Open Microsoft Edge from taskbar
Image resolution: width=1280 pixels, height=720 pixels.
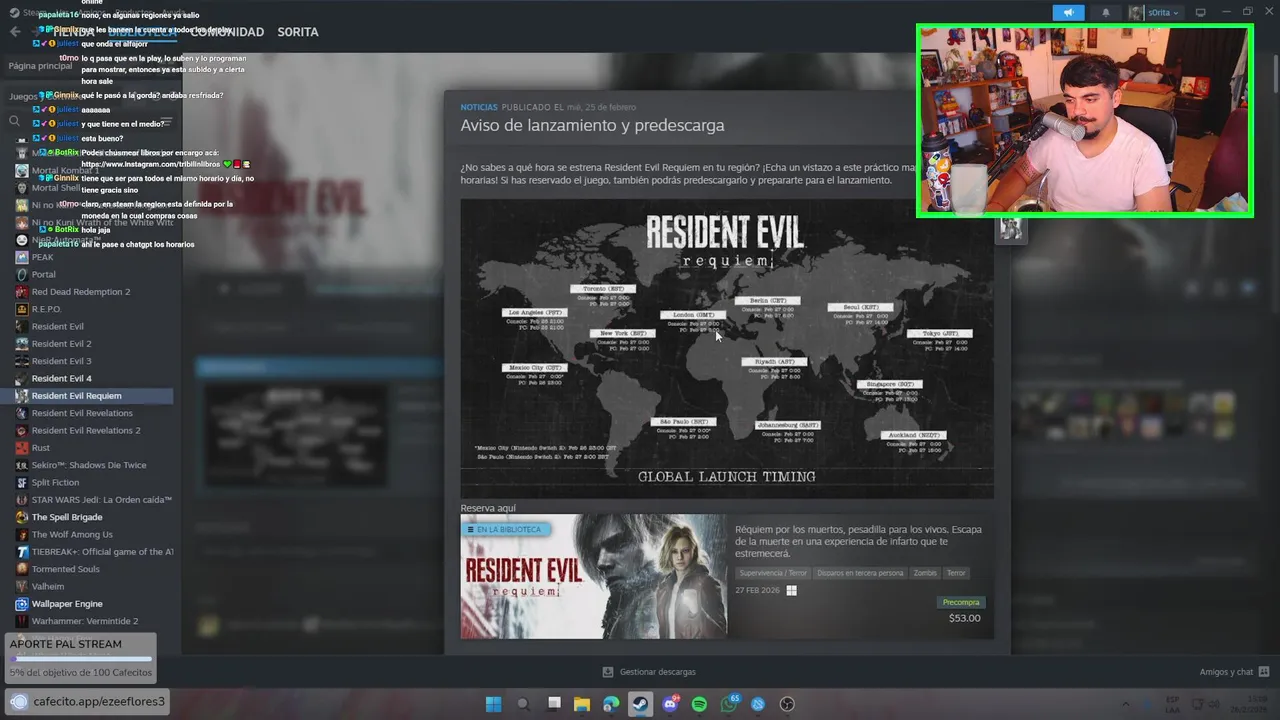pyautogui.click(x=611, y=704)
